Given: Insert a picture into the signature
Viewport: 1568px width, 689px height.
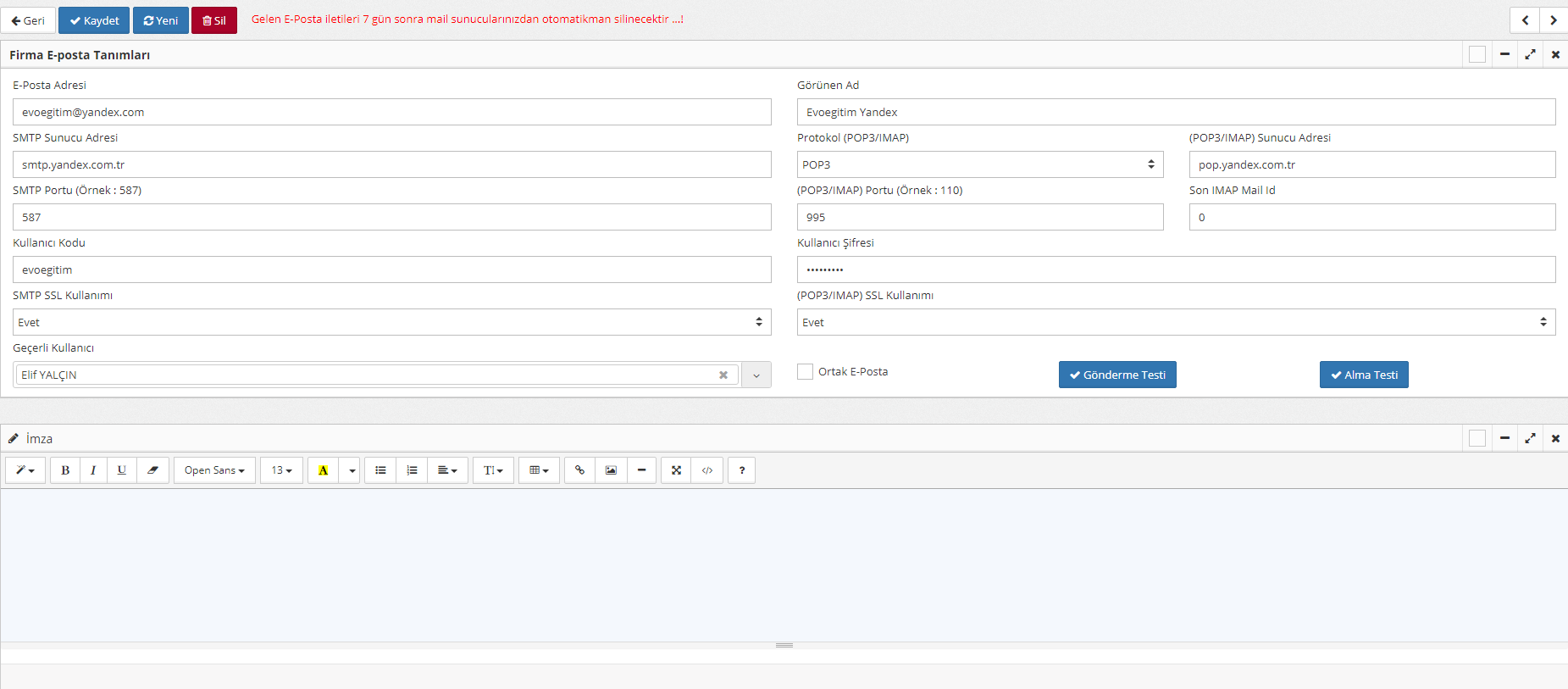Looking at the screenshot, I should (611, 470).
